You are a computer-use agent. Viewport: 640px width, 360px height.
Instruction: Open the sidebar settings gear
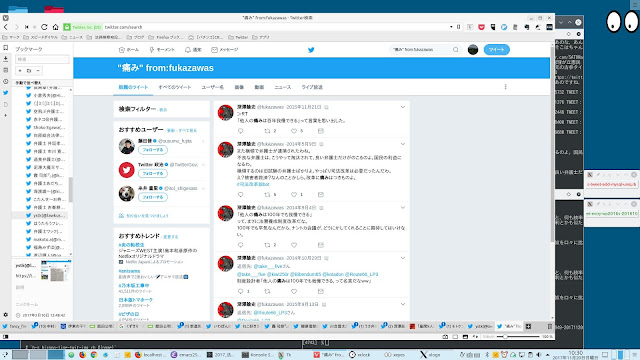[5, 315]
